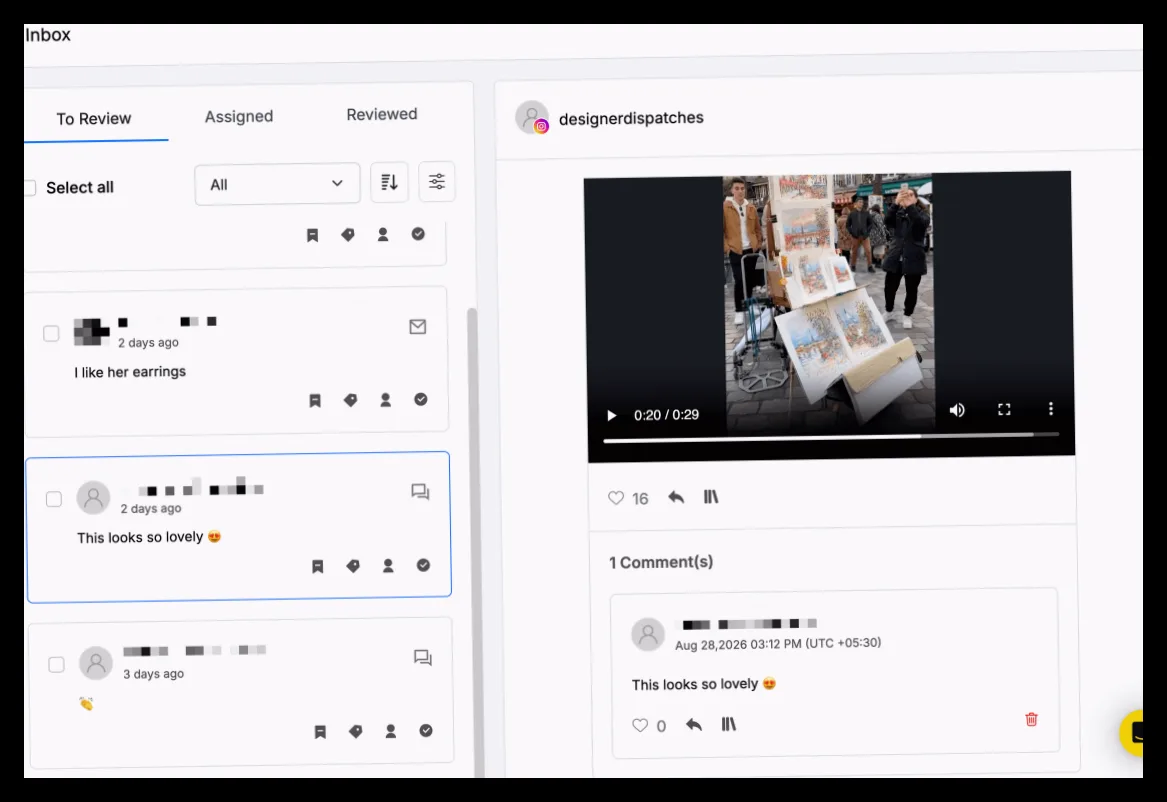Reply to the 'This looks so lovely' comment
Screen dimensions: 1167x802
694,725
